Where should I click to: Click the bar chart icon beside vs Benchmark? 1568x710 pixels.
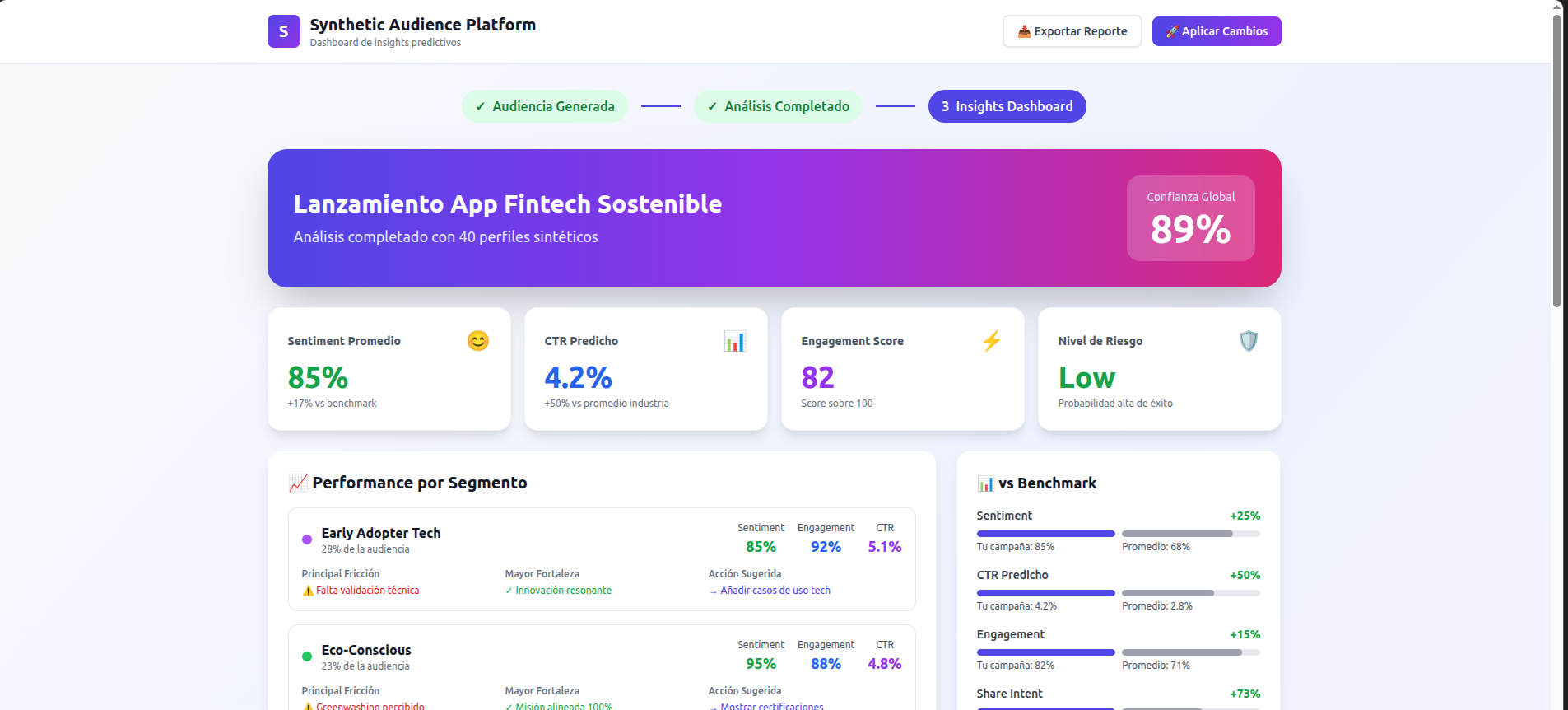(985, 483)
